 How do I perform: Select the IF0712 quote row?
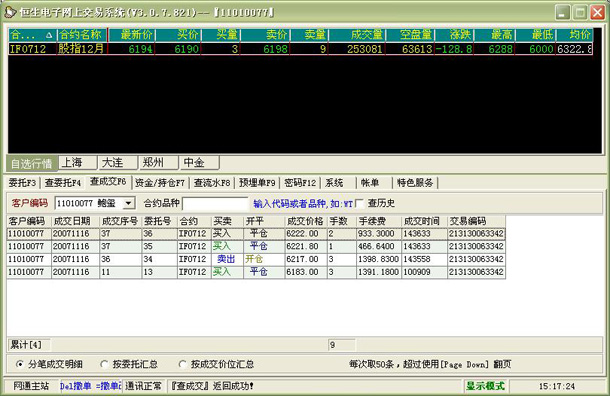pyautogui.click(x=300, y=49)
